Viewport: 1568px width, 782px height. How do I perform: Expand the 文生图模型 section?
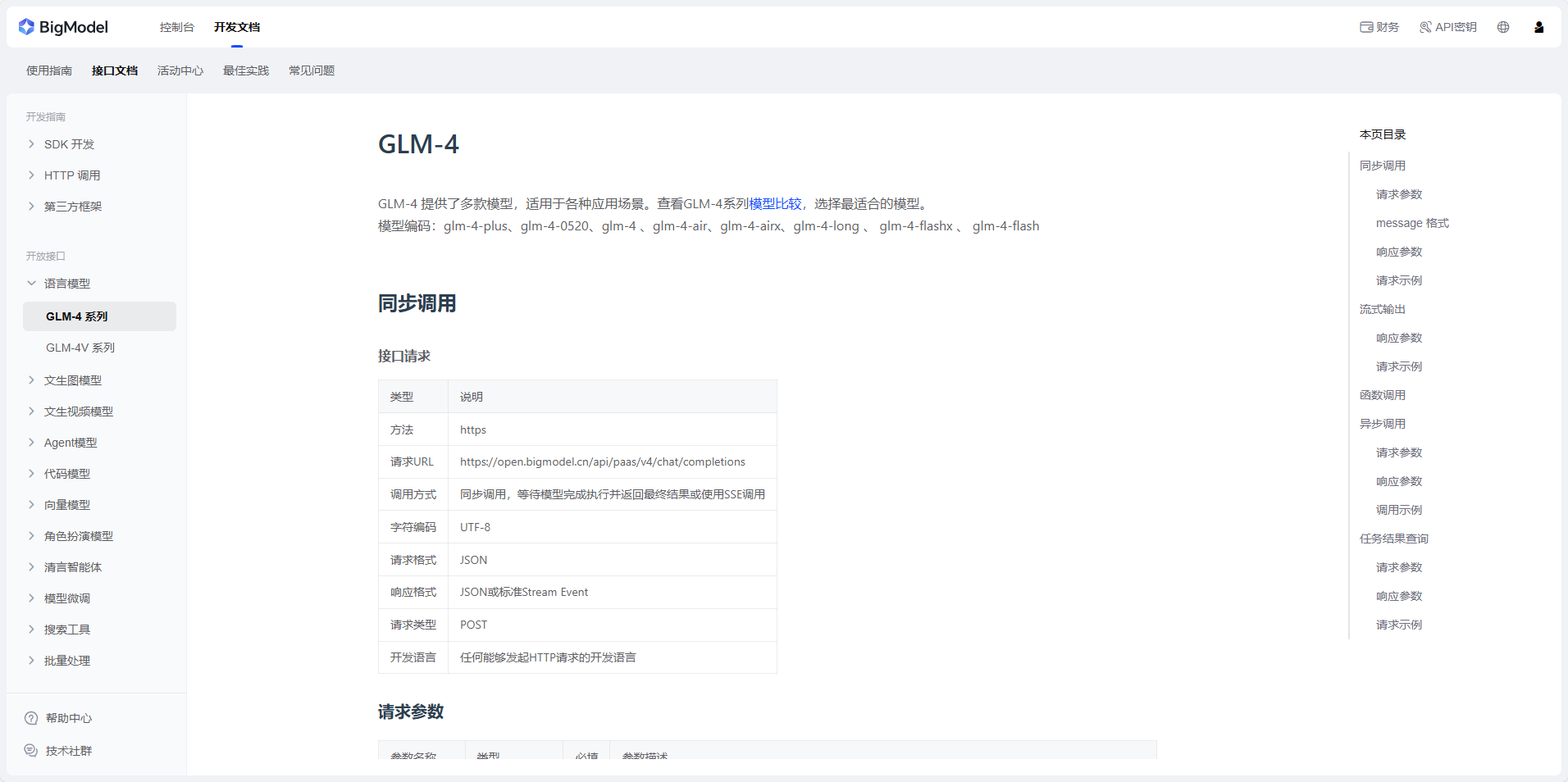(x=31, y=380)
